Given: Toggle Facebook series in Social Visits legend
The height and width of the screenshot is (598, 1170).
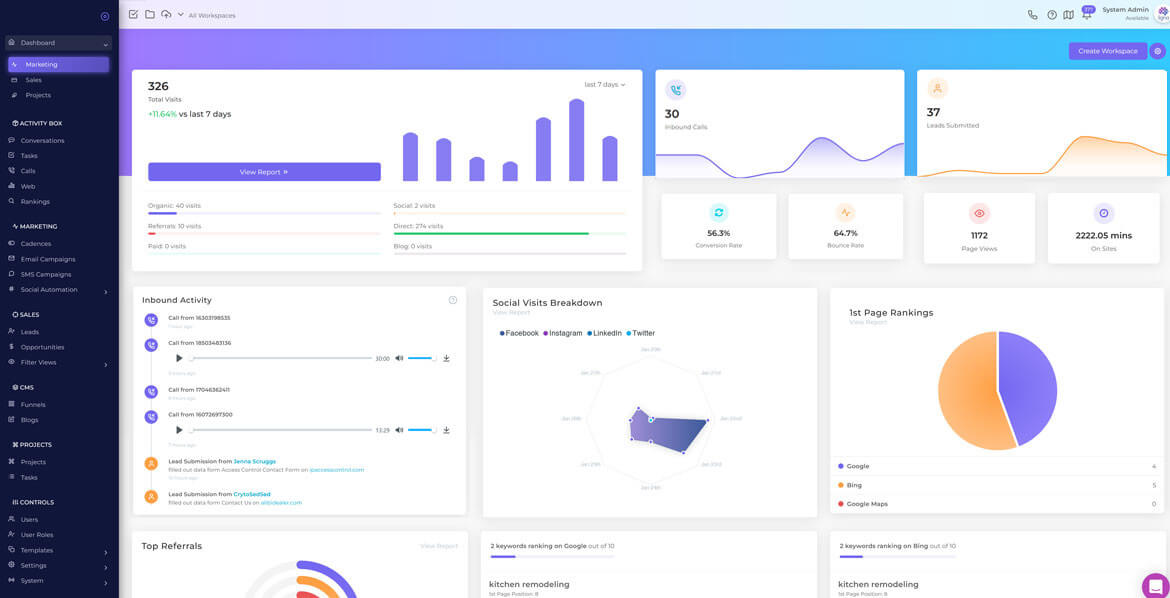Looking at the screenshot, I should click(519, 333).
